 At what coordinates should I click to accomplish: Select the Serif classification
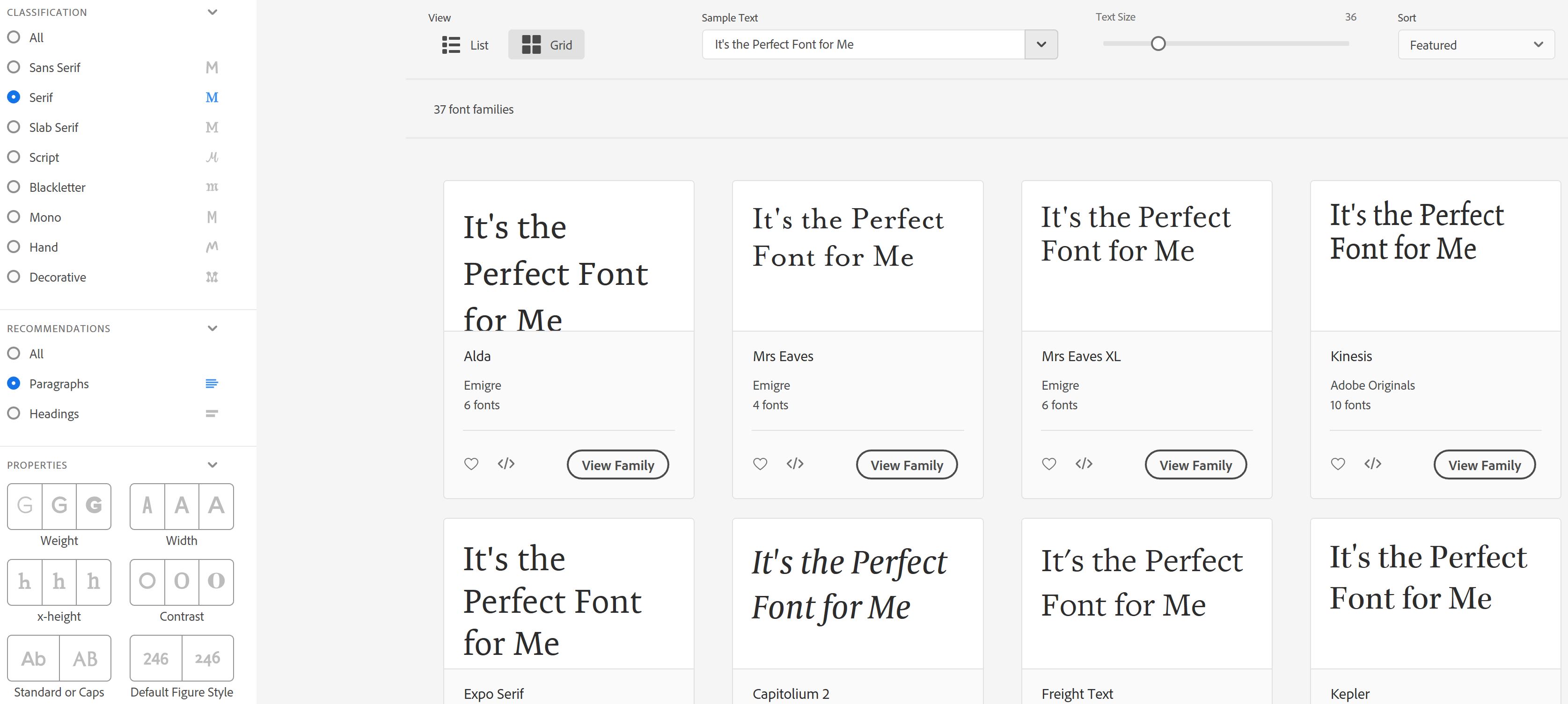(x=14, y=97)
